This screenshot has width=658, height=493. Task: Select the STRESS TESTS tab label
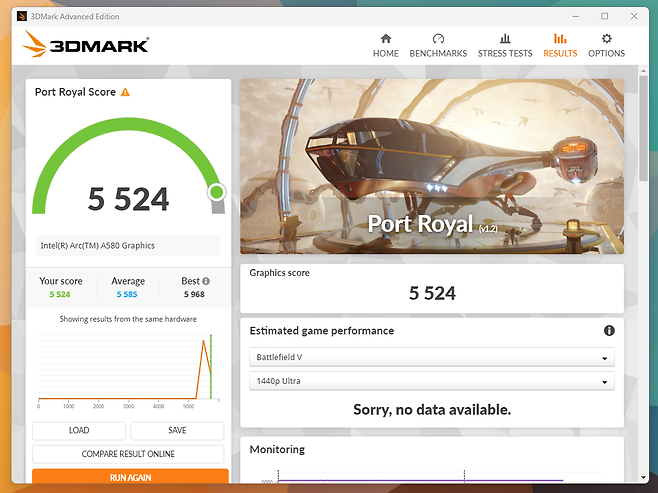[x=505, y=54]
